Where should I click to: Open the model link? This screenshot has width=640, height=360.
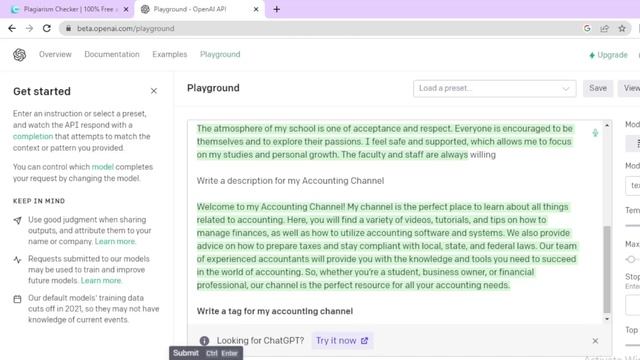point(102,167)
